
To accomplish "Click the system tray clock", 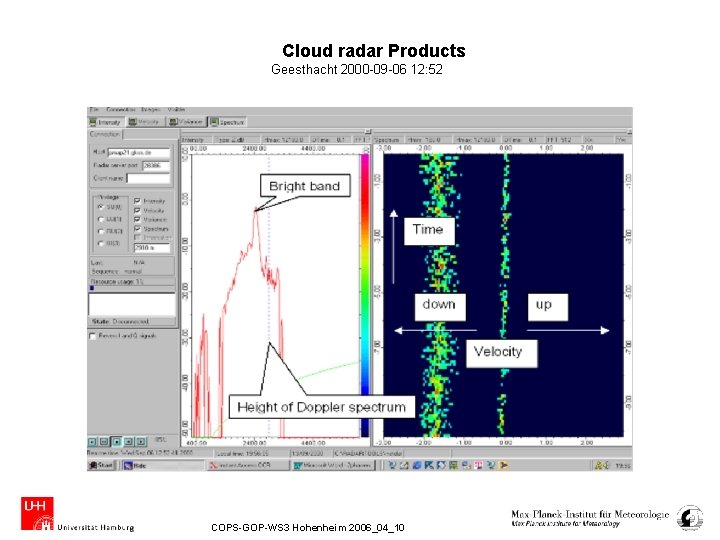I will tap(622, 466).
